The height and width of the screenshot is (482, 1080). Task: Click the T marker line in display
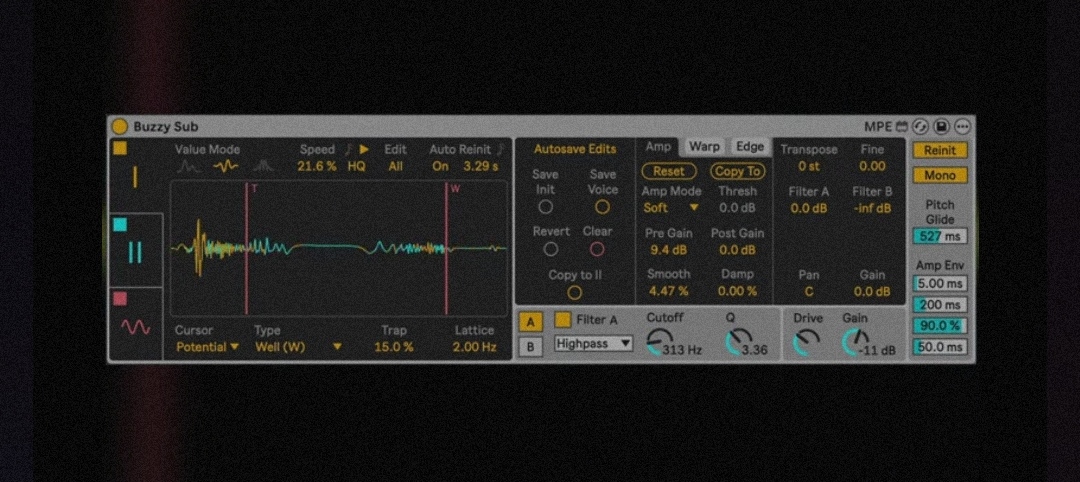247,249
